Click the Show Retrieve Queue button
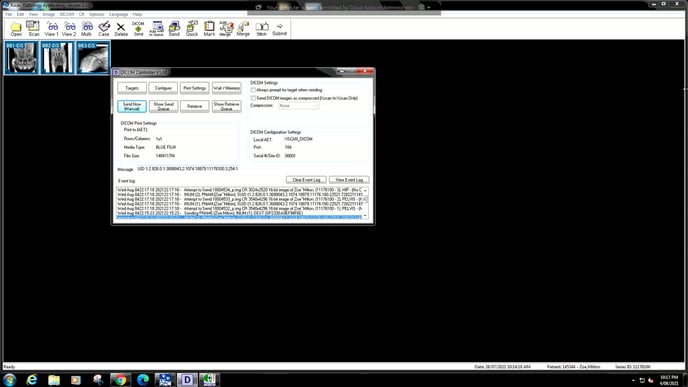Screen dimensions: 688x387 pyautogui.click(x=226, y=106)
